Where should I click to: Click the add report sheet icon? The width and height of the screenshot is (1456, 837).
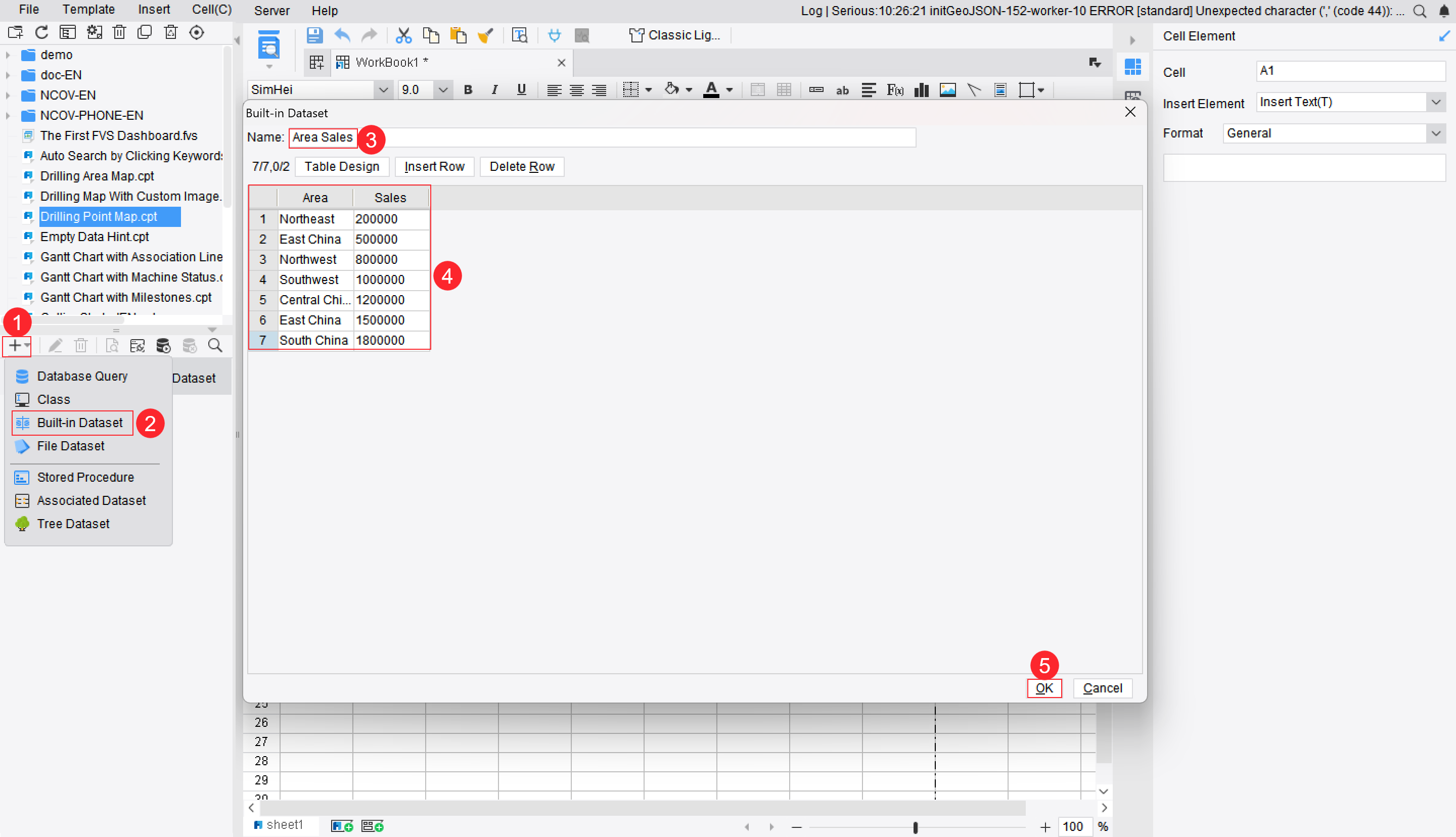[342, 826]
